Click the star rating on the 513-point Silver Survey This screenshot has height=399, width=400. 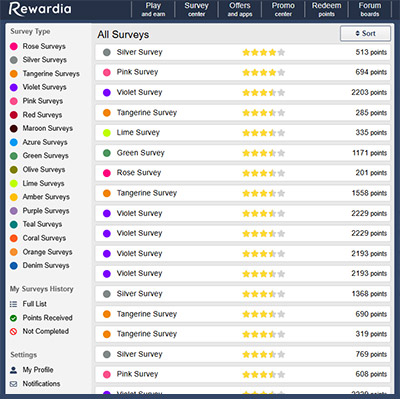click(263, 52)
